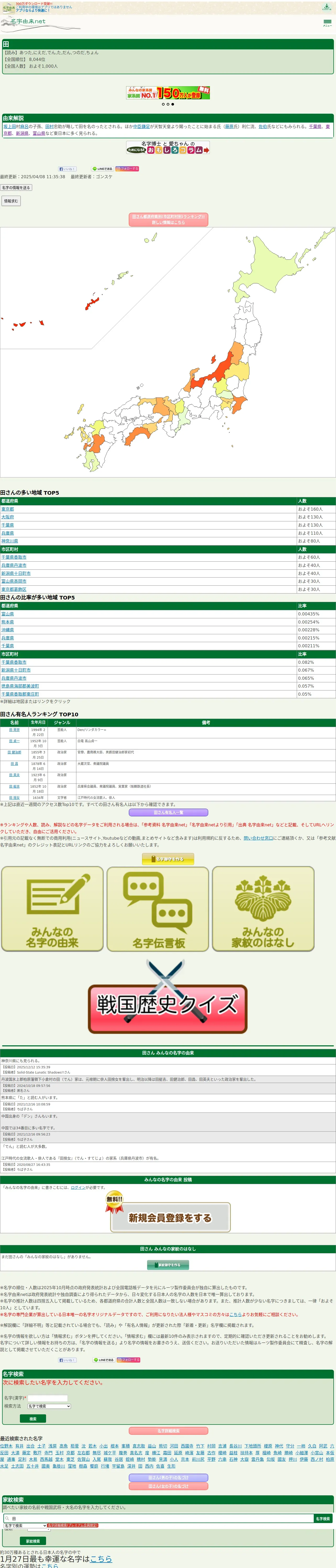Click the app download icon at top

[x=327, y=7]
